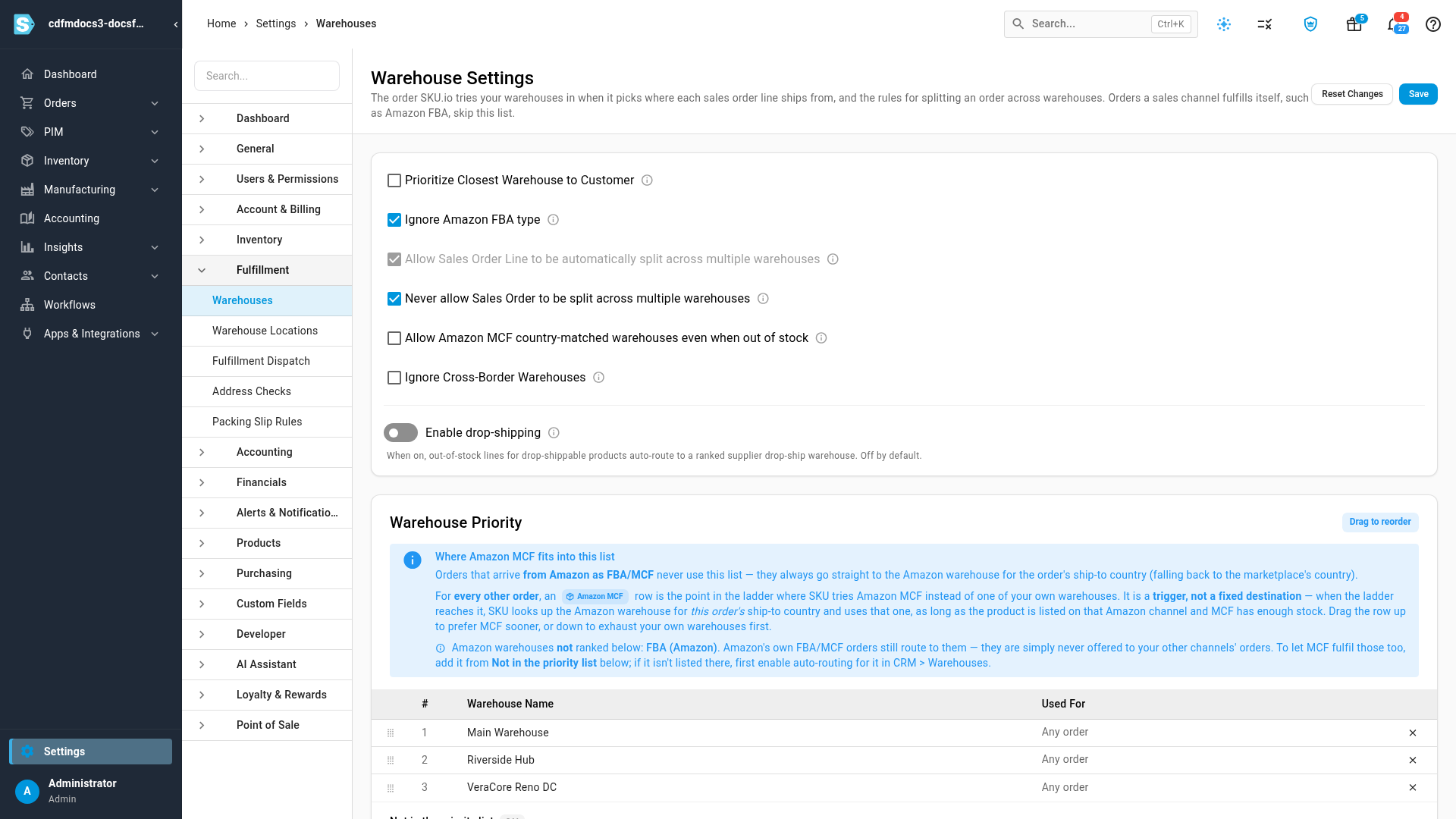Focus the global search box with Ctrl+K

pyautogui.click(x=1101, y=24)
